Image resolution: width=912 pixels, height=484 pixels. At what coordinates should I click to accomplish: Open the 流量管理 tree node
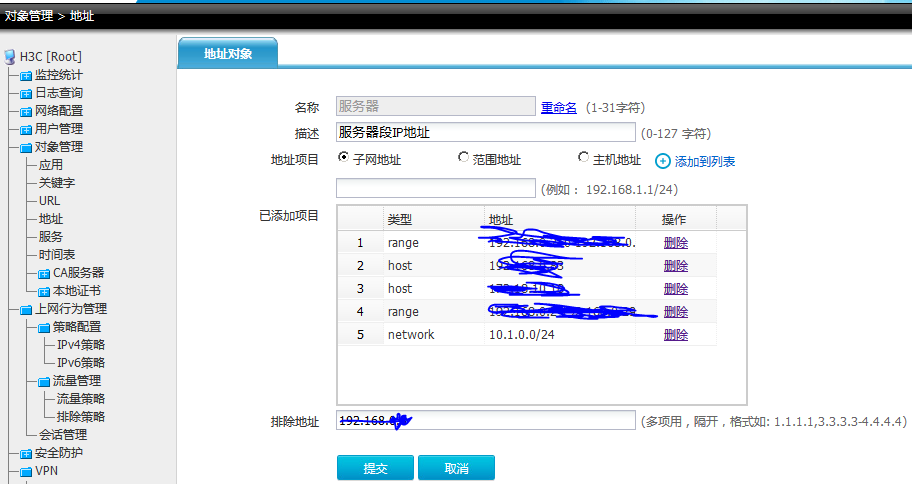click(77, 381)
